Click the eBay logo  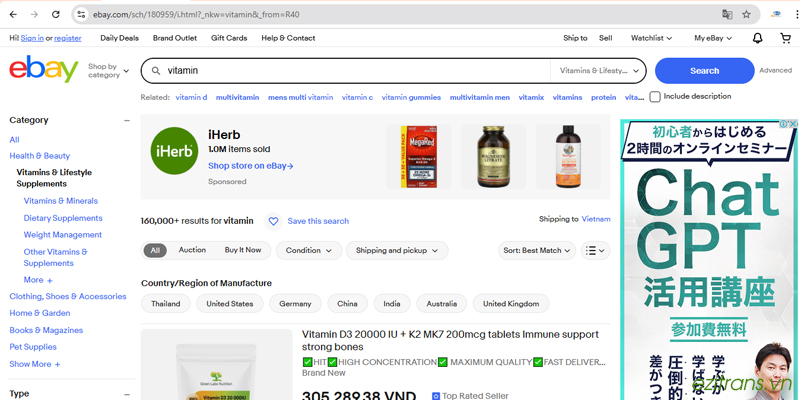pyautogui.click(x=44, y=69)
